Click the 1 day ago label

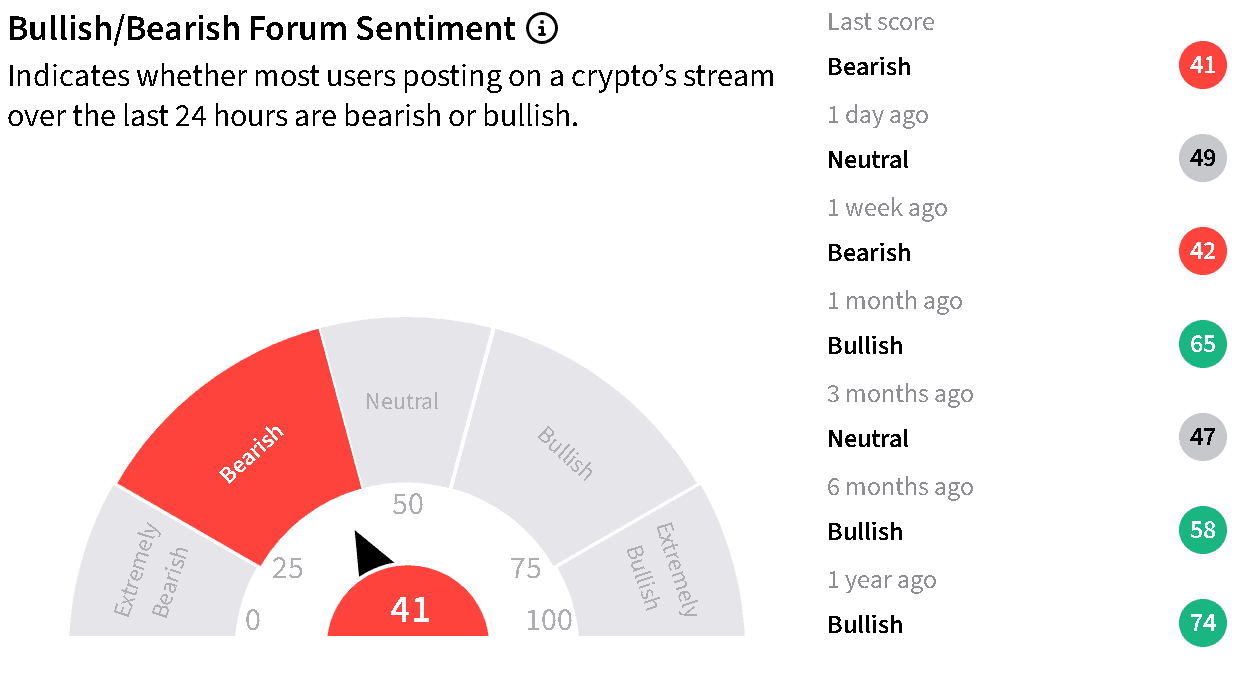coord(878,115)
